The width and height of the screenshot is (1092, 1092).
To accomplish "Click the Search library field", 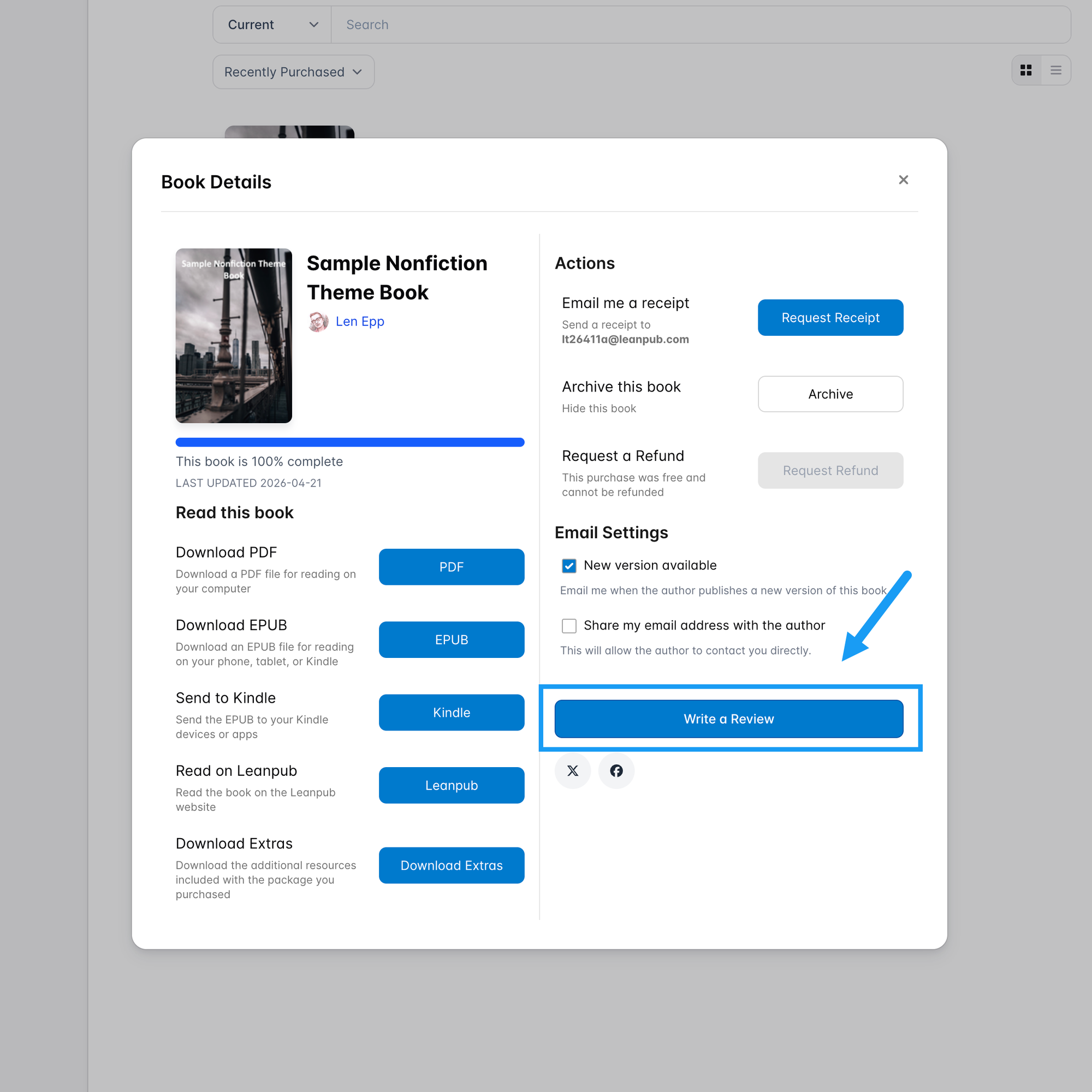I will click(x=700, y=25).
